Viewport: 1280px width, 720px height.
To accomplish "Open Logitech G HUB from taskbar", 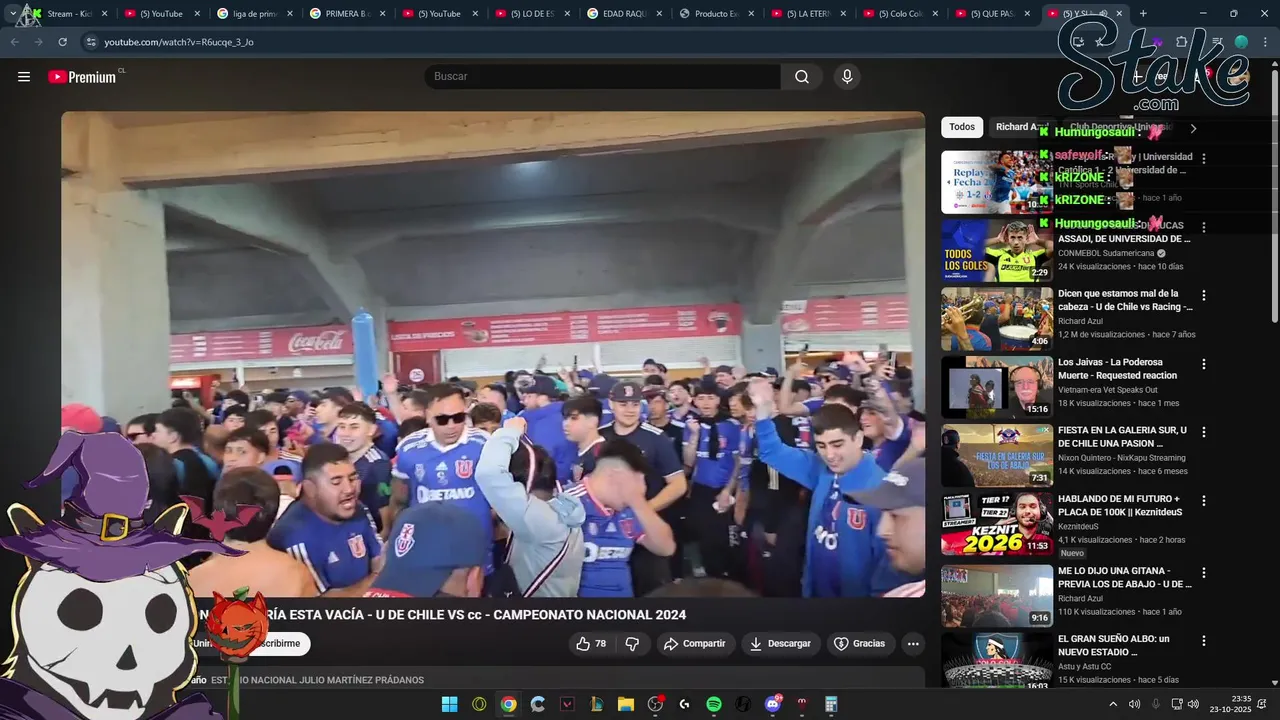I will click(x=684, y=704).
